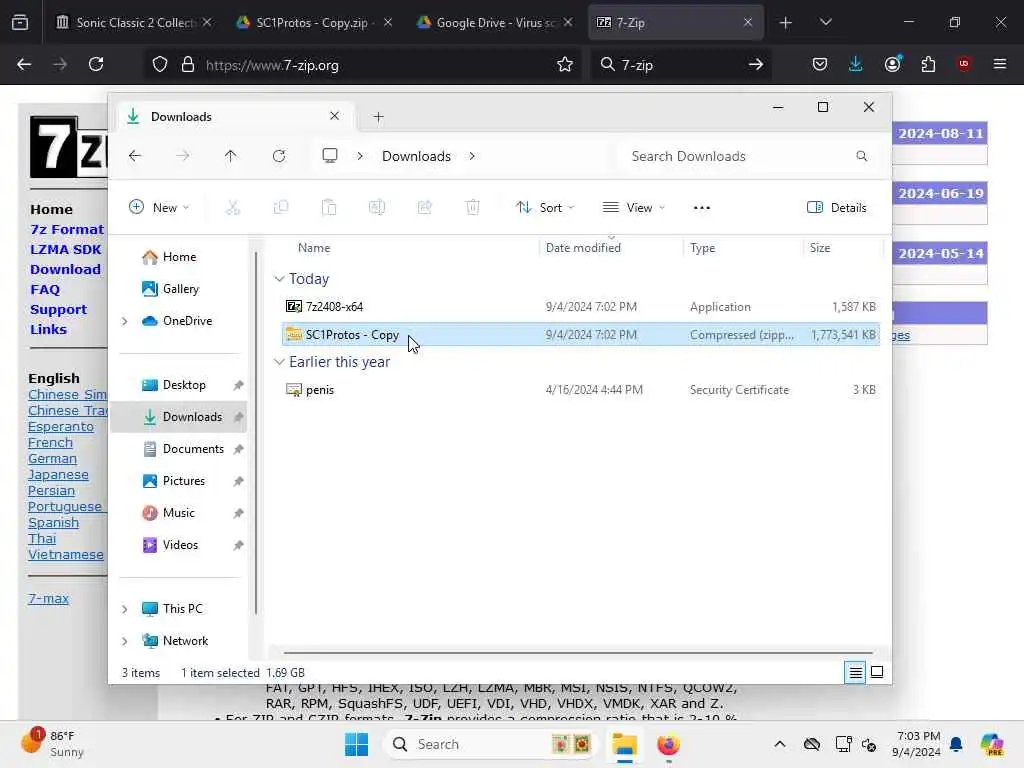Open Firefox View tab overview icon
The width and height of the screenshot is (1024, 768).
coord(20,22)
